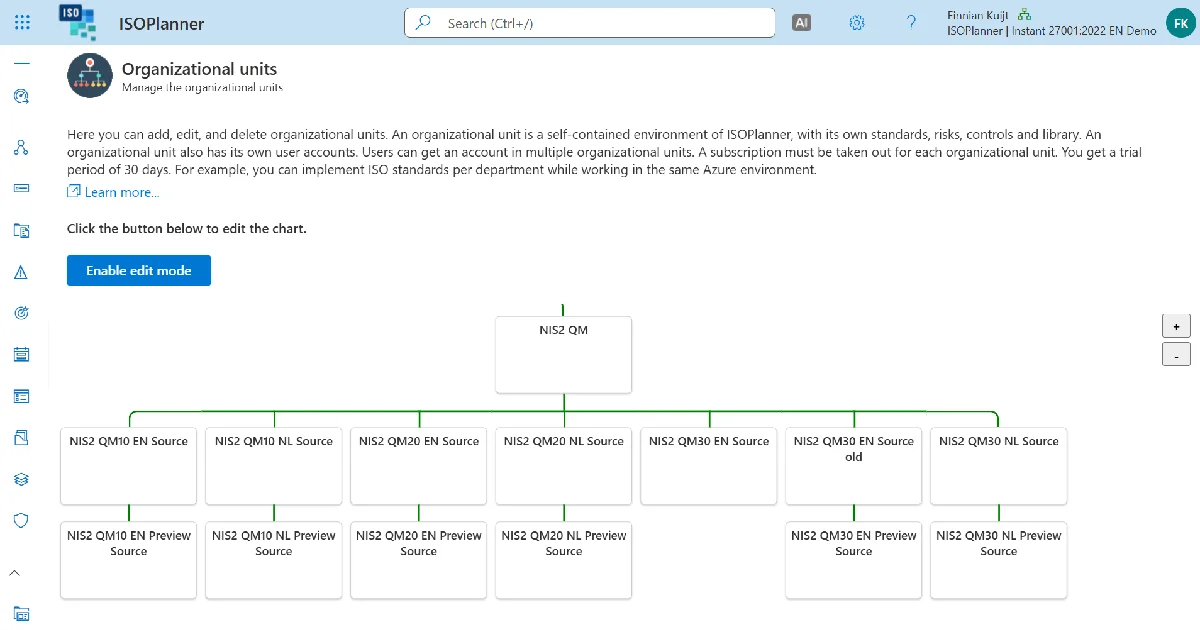Viewport: 1200px width, 630px height.
Task: Open the FK user avatar menu
Action: [x=1179, y=22]
